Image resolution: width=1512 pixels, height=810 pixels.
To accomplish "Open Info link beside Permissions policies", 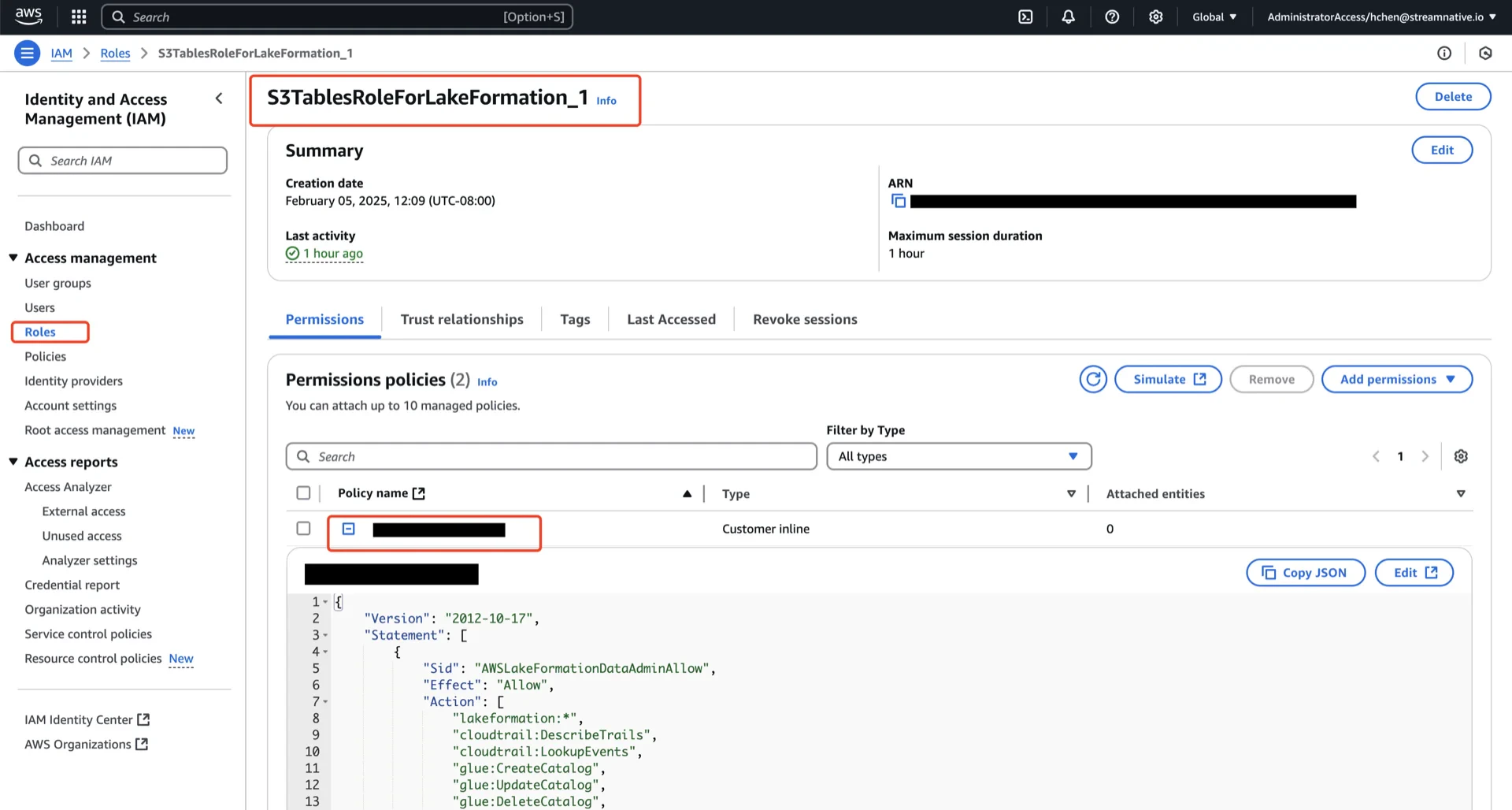I will (x=487, y=382).
